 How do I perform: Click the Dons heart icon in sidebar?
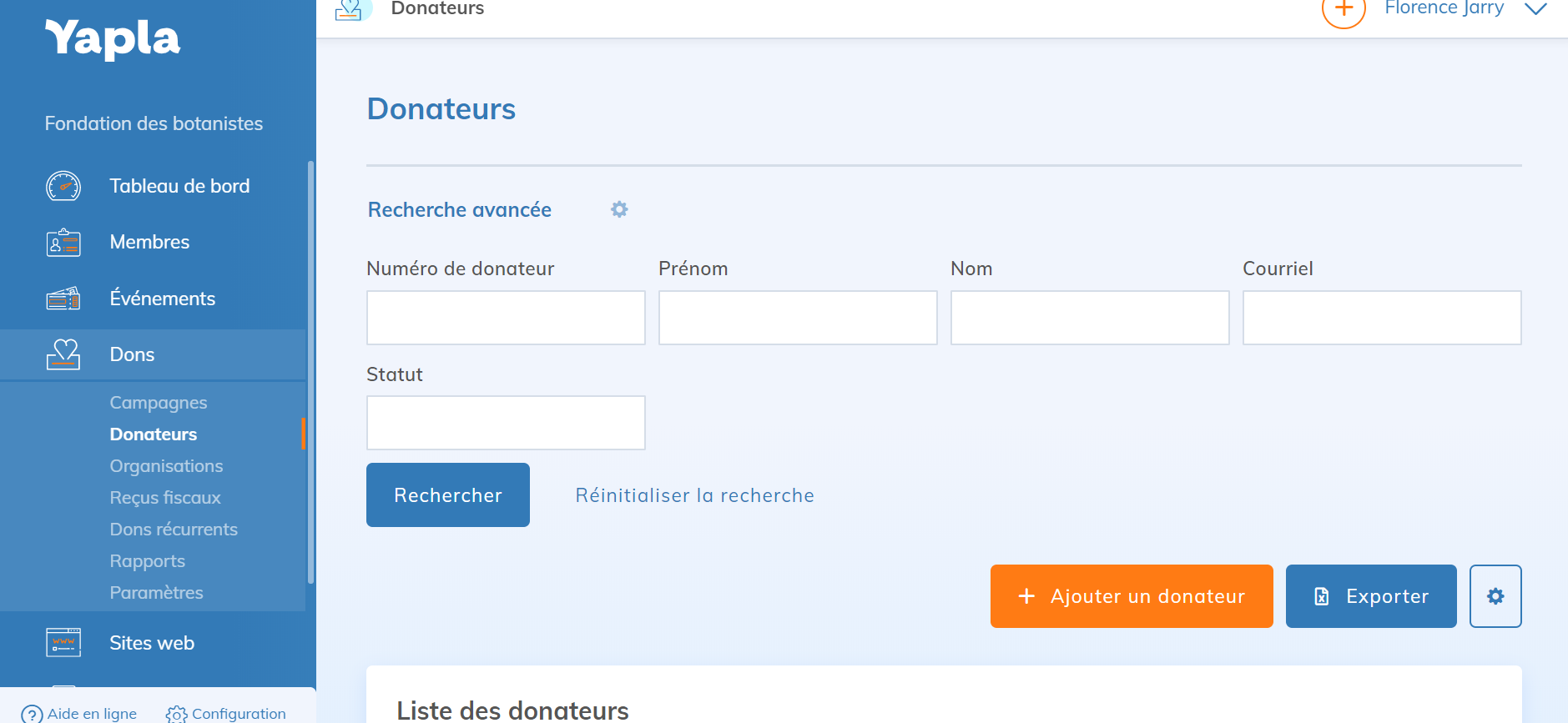coord(63,354)
